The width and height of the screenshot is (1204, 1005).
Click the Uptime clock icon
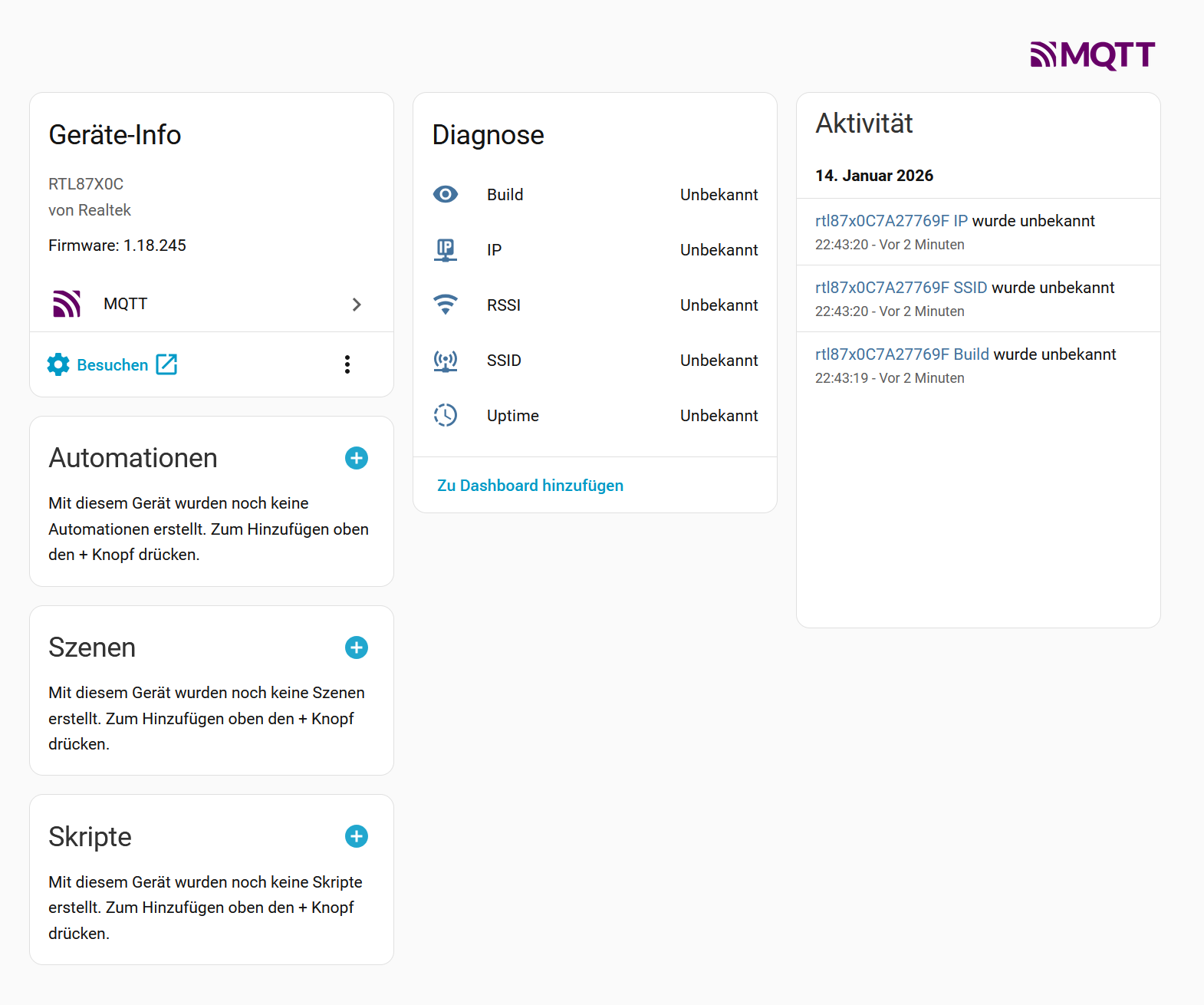pyautogui.click(x=446, y=415)
